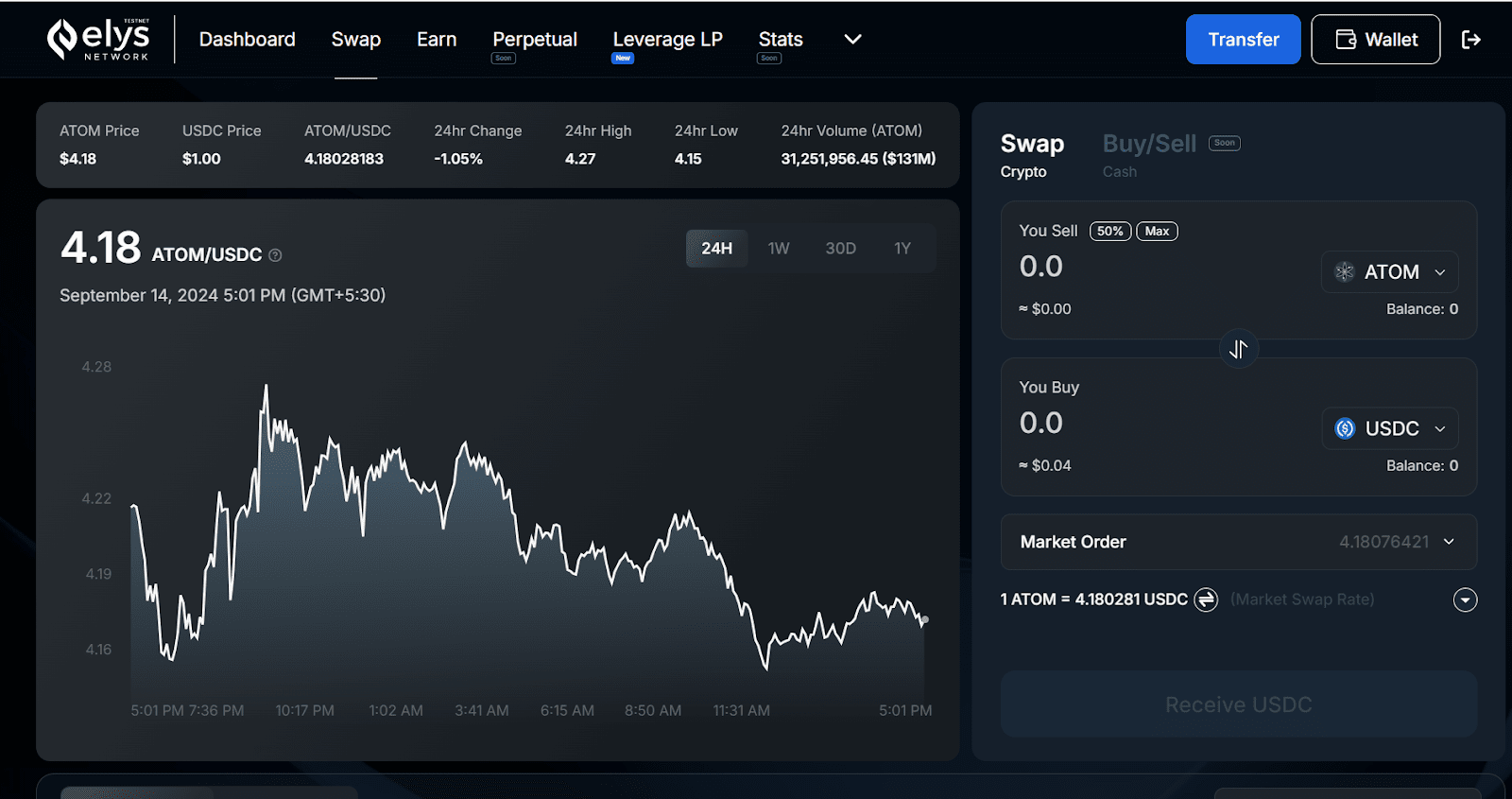
Task: Expand the Market Order dropdown
Action: point(1238,542)
